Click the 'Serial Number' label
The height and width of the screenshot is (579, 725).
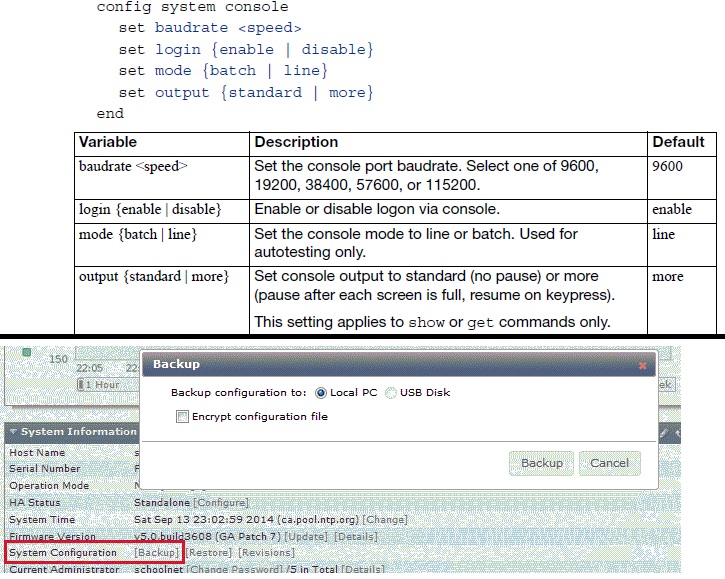coord(45,469)
